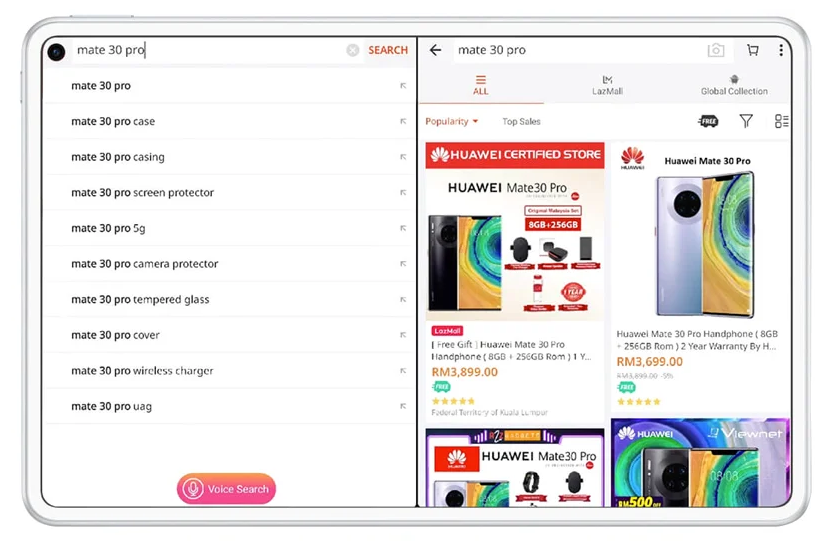Viewport: 831px width, 543px height.
Task: Click the orange SEARCH button
Action: (x=388, y=50)
